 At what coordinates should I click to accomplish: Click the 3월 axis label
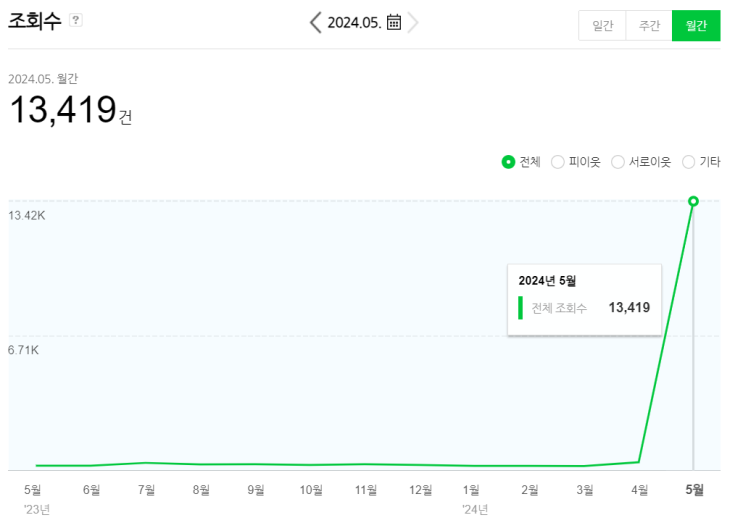click(585, 490)
